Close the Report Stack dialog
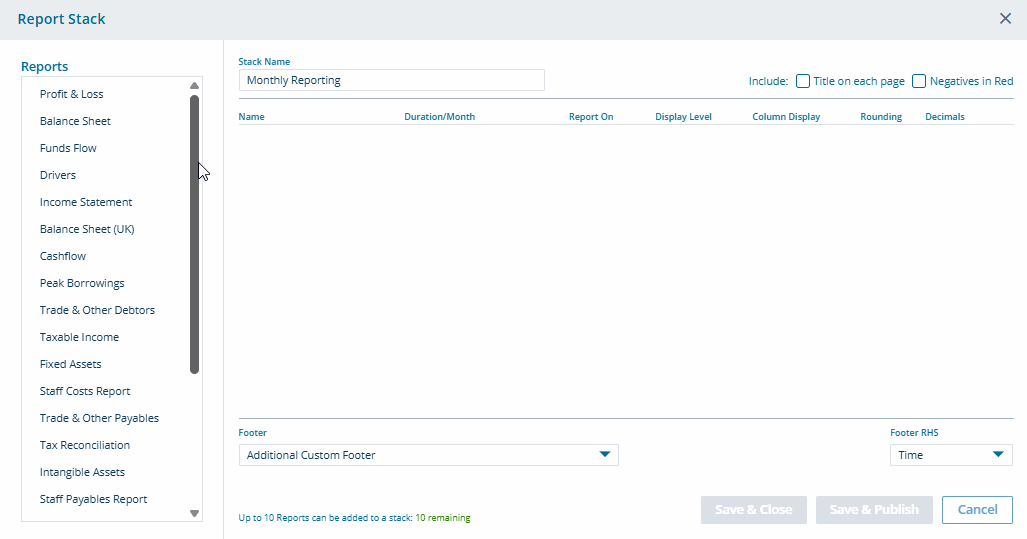The image size is (1027, 539). (x=1005, y=19)
